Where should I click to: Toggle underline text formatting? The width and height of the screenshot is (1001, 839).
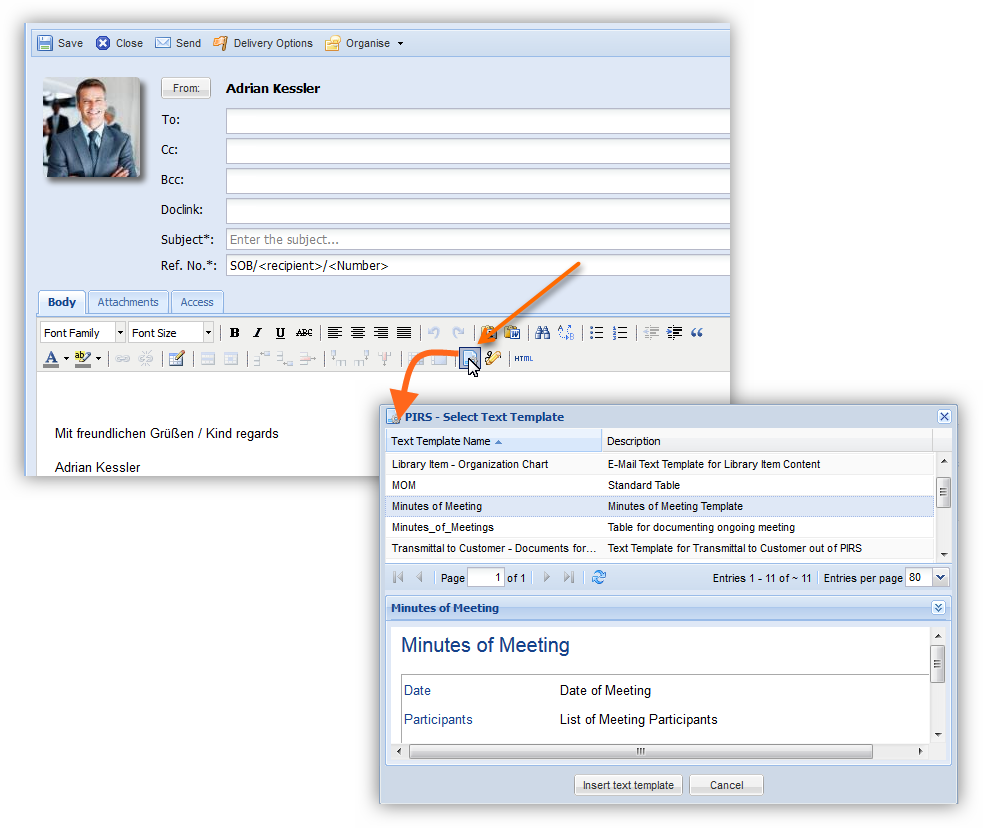[x=280, y=333]
